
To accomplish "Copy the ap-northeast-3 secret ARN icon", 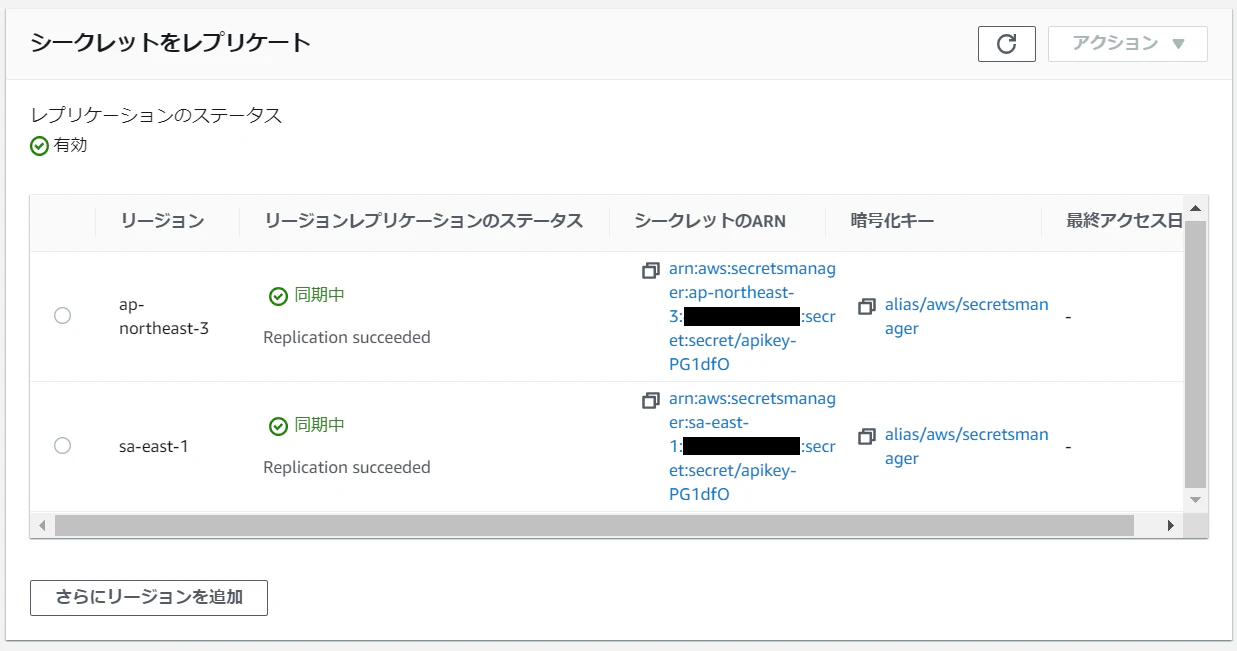I will pos(650,270).
